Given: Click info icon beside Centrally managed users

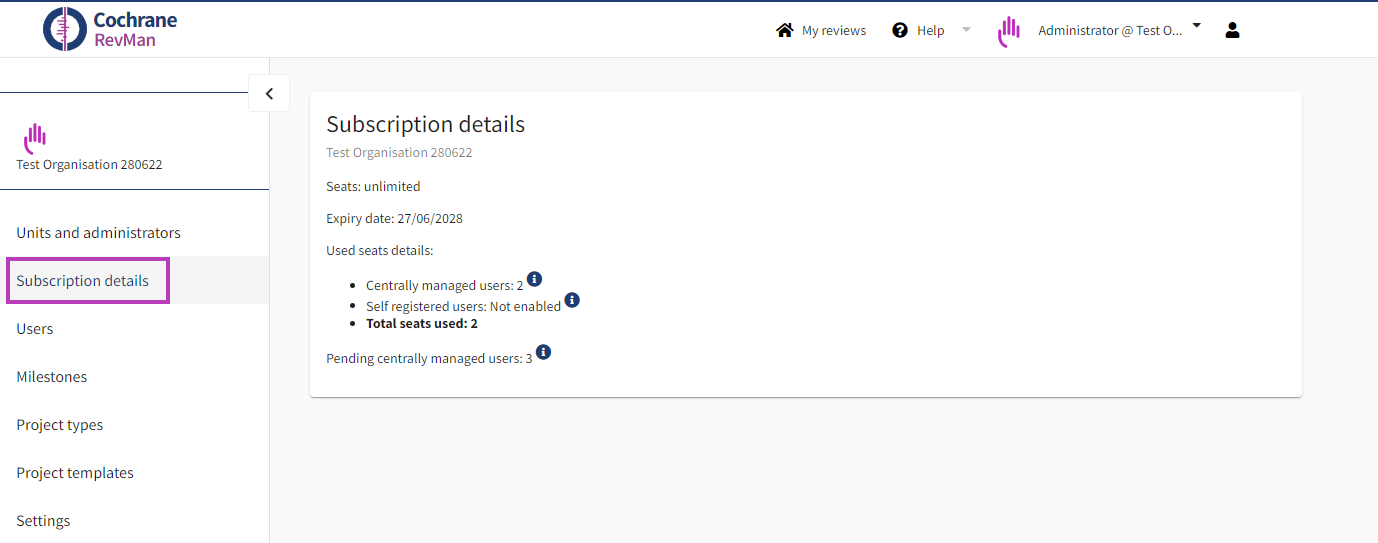Looking at the screenshot, I should [534, 279].
